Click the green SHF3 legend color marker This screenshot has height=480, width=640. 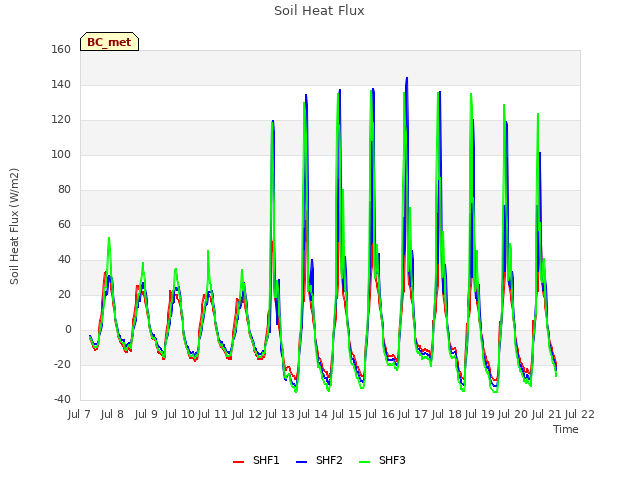pyautogui.click(x=364, y=462)
